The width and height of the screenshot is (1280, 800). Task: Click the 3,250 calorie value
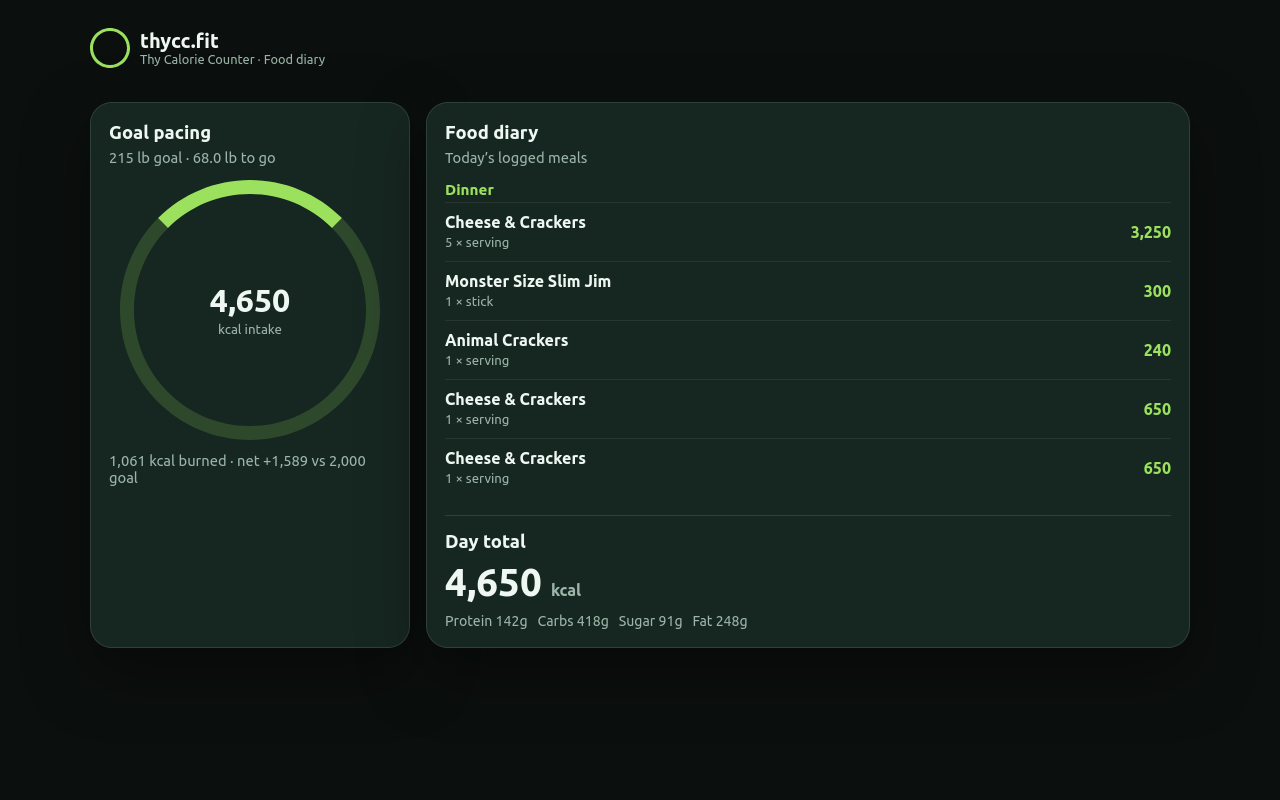[1150, 232]
